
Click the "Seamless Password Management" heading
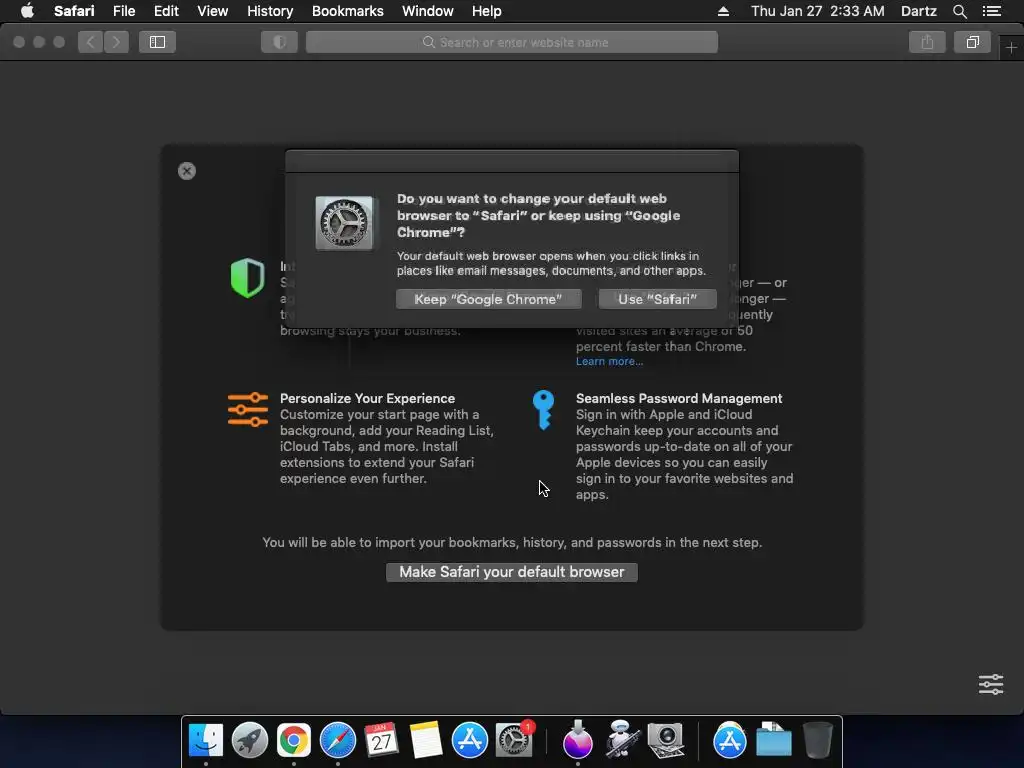[679, 398]
